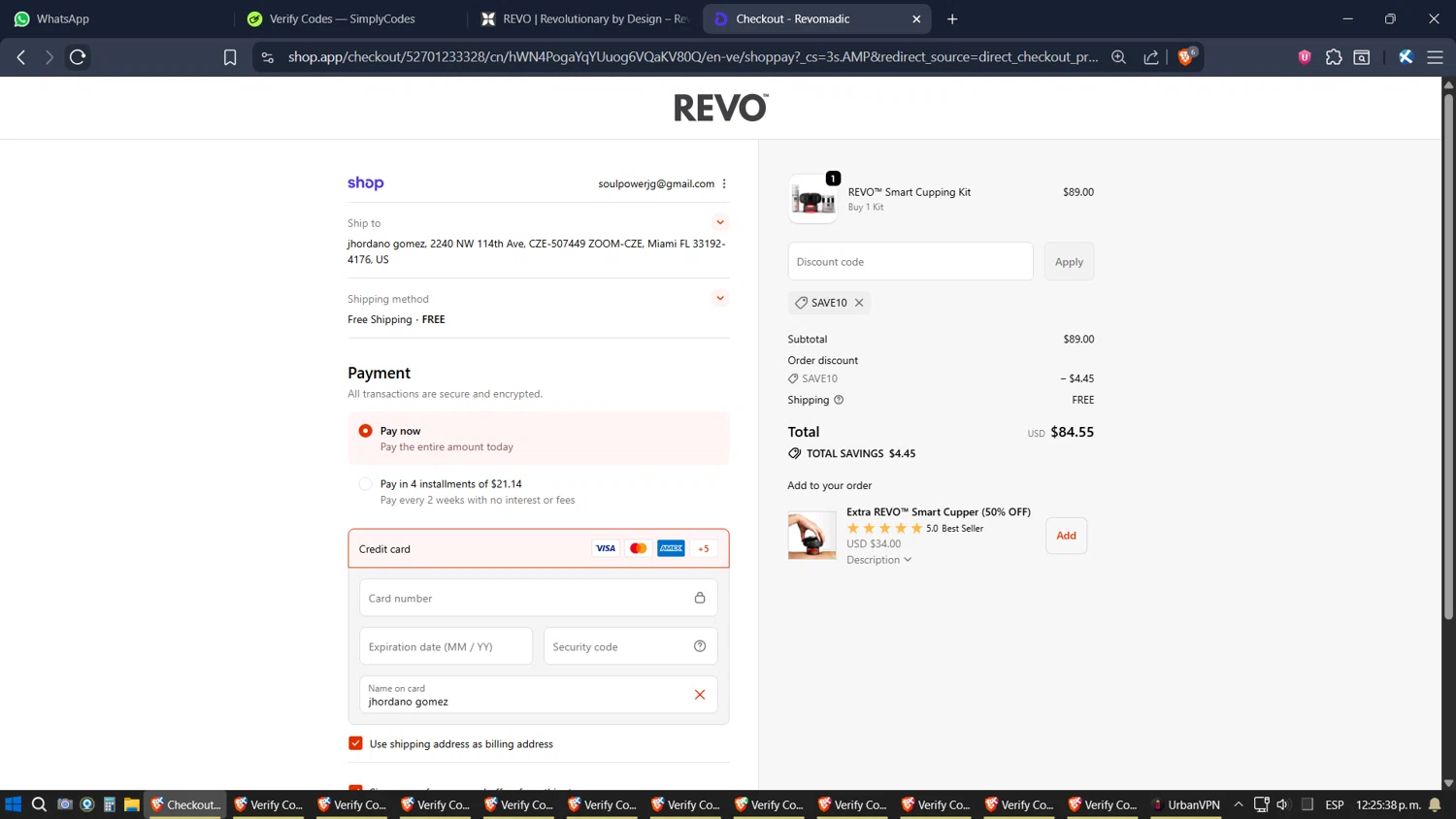Click the American Express logo
The height and width of the screenshot is (819, 1456).
pyautogui.click(x=671, y=548)
